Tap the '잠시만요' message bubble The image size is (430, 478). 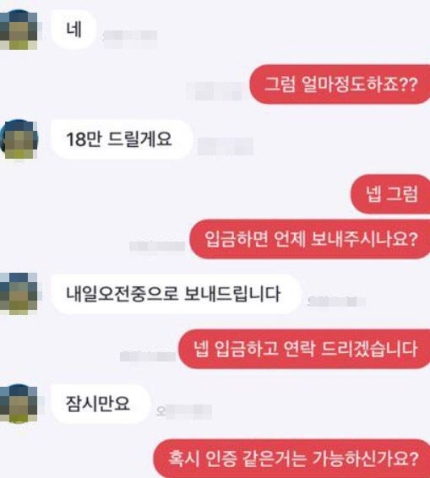click(x=100, y=404)
